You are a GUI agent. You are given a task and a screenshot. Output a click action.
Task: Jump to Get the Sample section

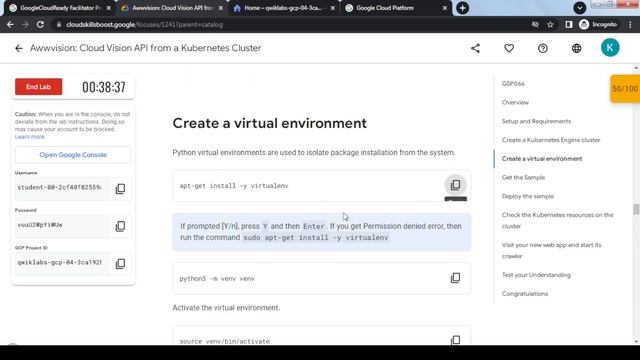click(x=523, y=178)
